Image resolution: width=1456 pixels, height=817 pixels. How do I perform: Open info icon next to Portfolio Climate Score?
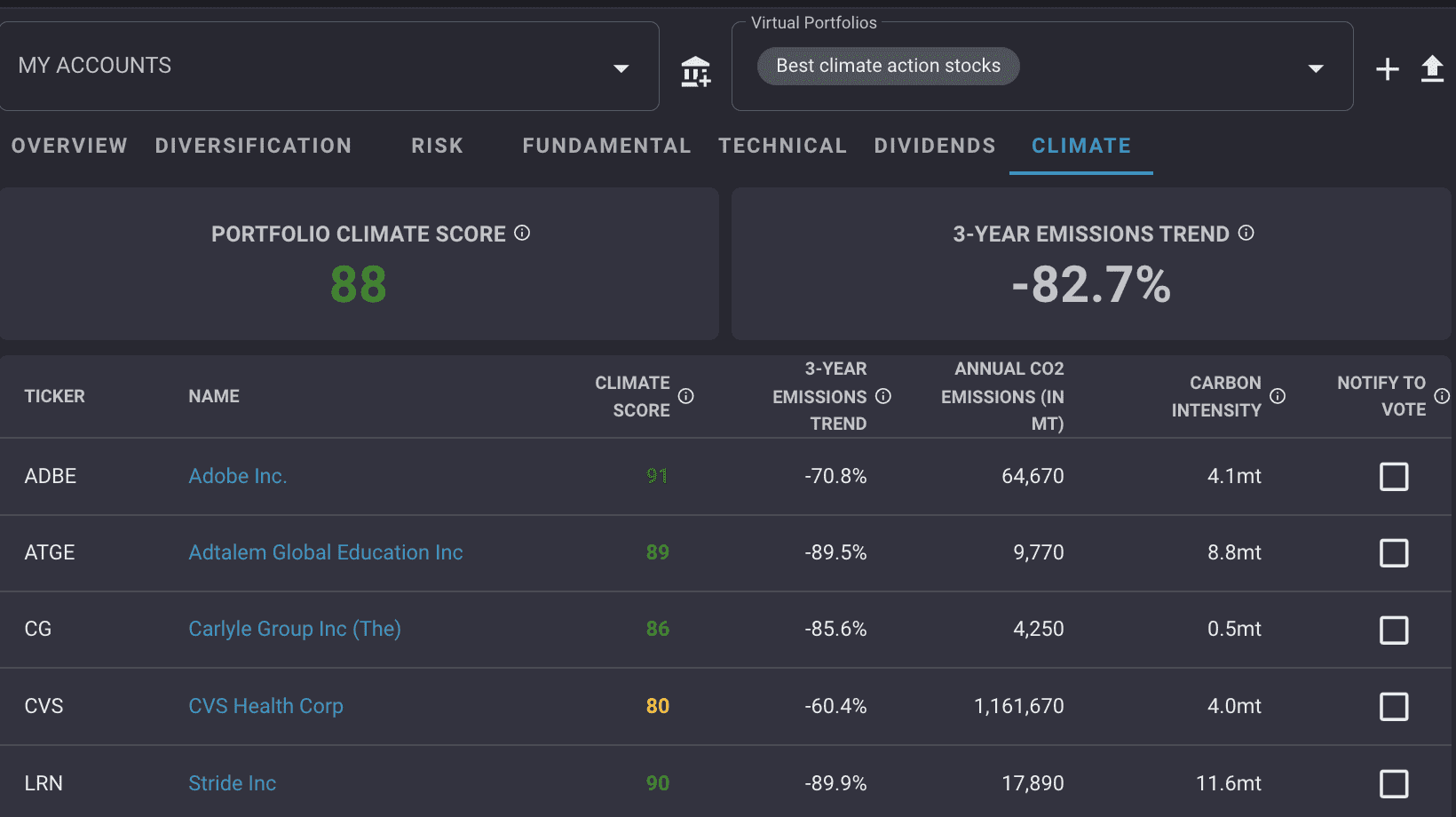(x=522, y=233)
